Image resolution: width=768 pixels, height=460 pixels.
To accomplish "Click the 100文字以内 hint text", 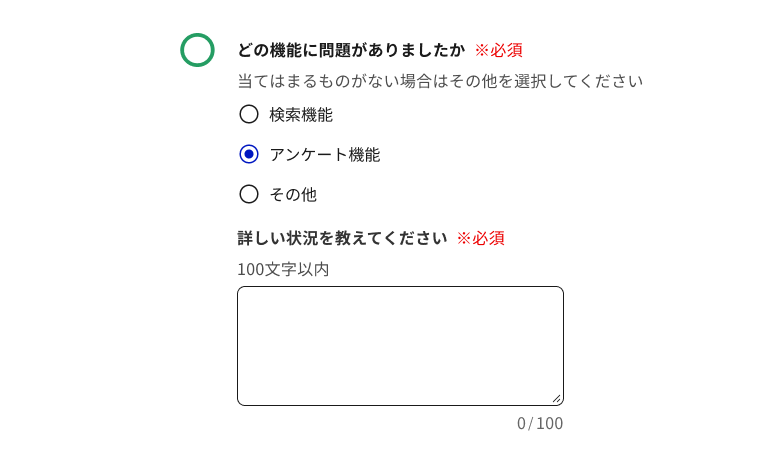I will click(283, 269).
